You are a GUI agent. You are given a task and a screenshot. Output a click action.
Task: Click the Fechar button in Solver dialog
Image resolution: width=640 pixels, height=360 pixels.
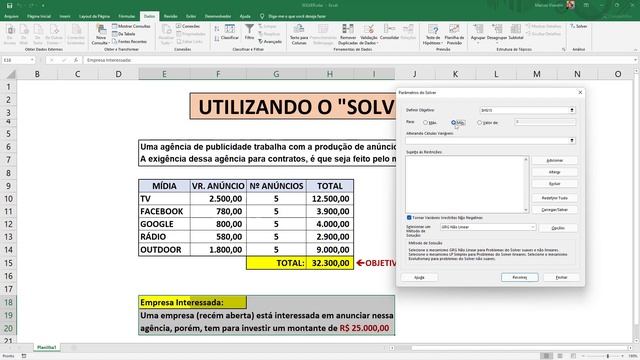tap(561, 277)
